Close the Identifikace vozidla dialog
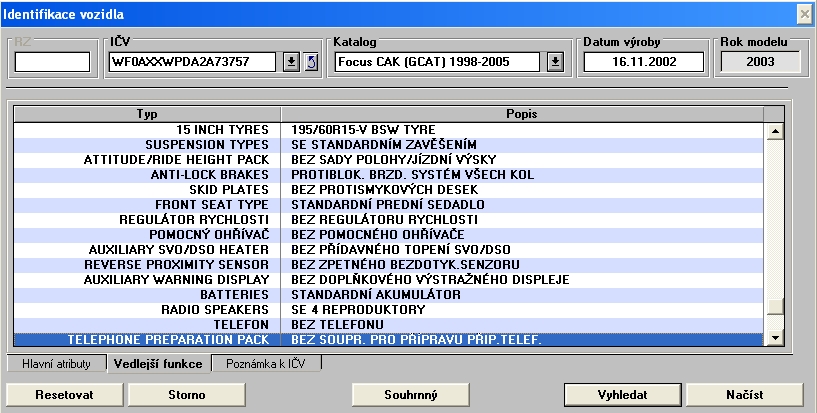 [804, 13]
